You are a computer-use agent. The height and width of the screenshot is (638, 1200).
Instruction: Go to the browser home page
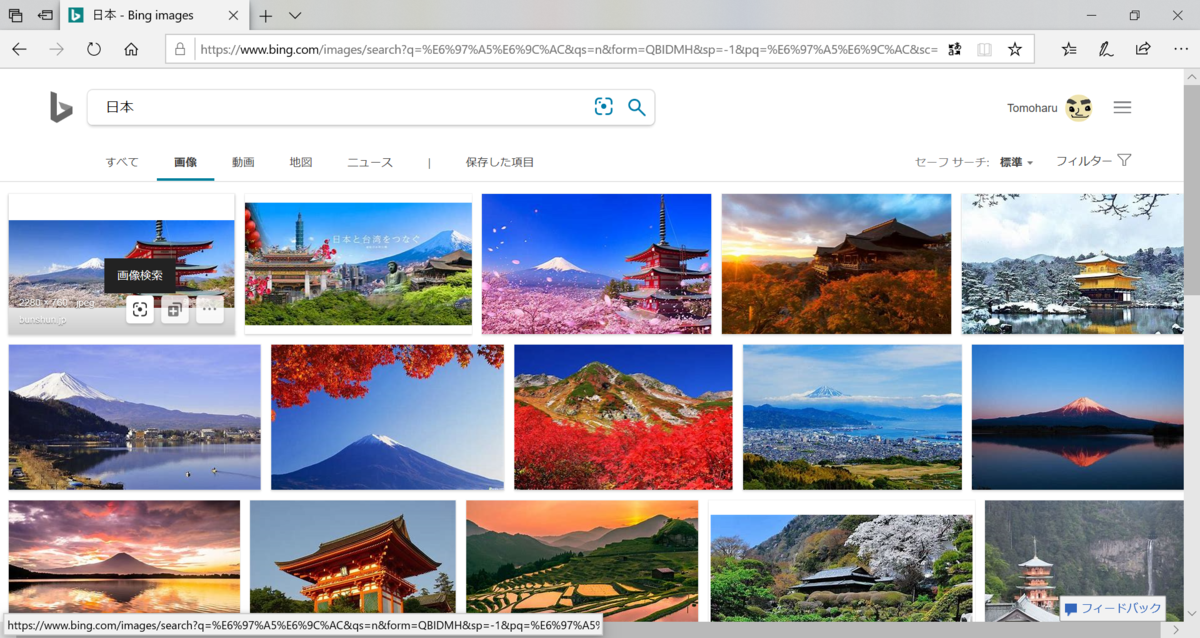(131, 49)
